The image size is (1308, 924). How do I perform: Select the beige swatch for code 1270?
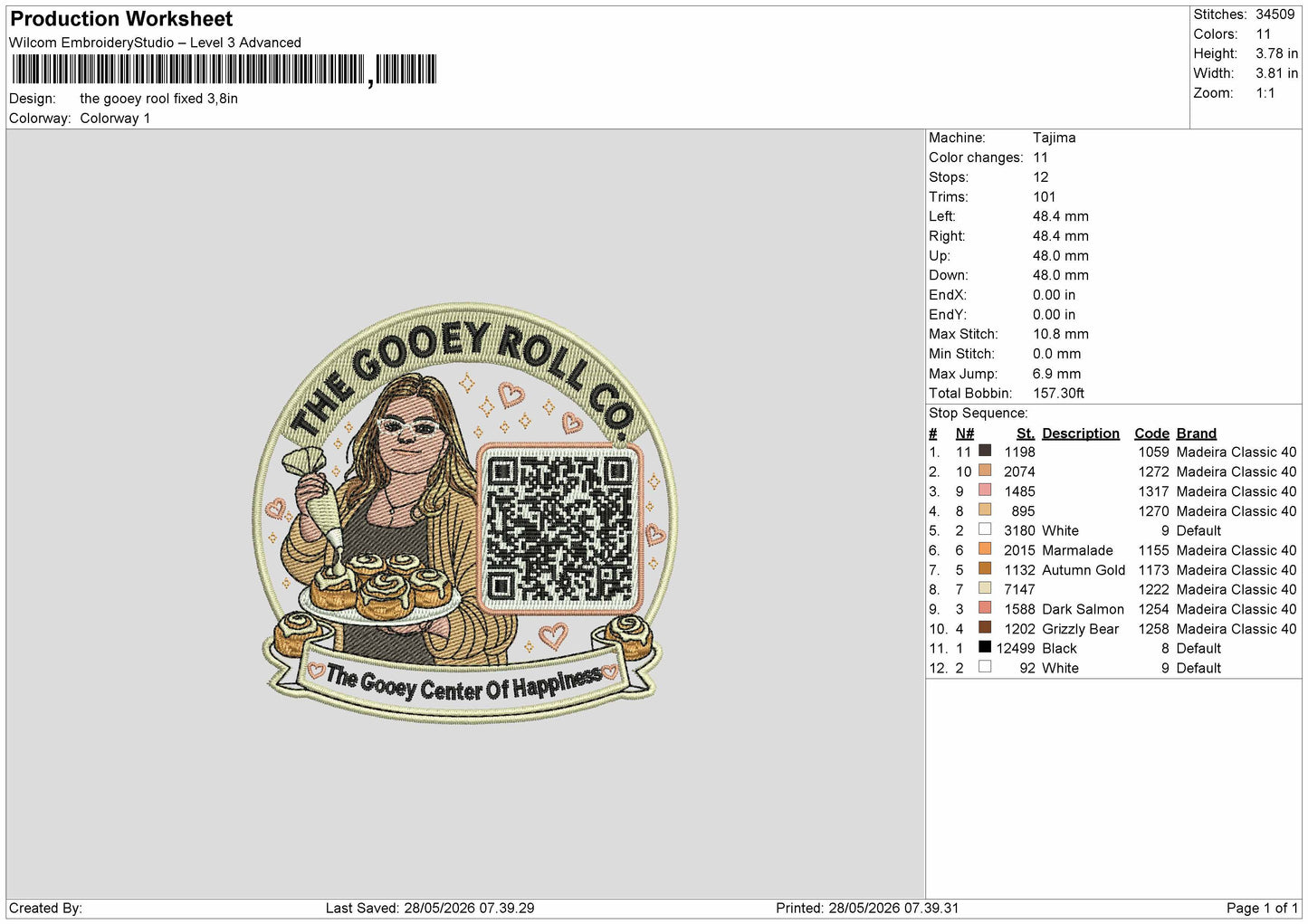(x=985, y=510)
